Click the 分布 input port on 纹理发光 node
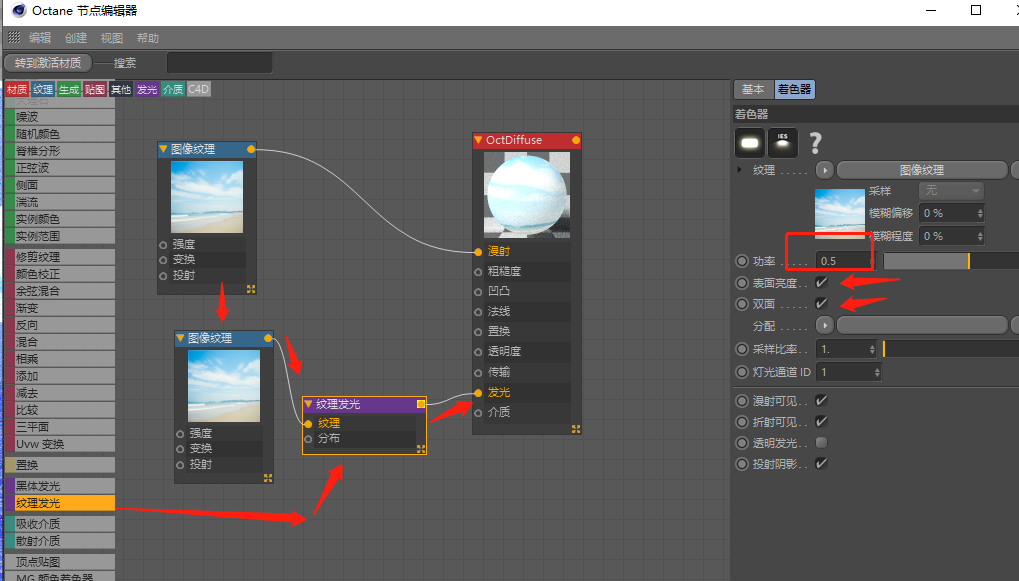The height and width of the screenshot is (581, 1019). [308, 439]
